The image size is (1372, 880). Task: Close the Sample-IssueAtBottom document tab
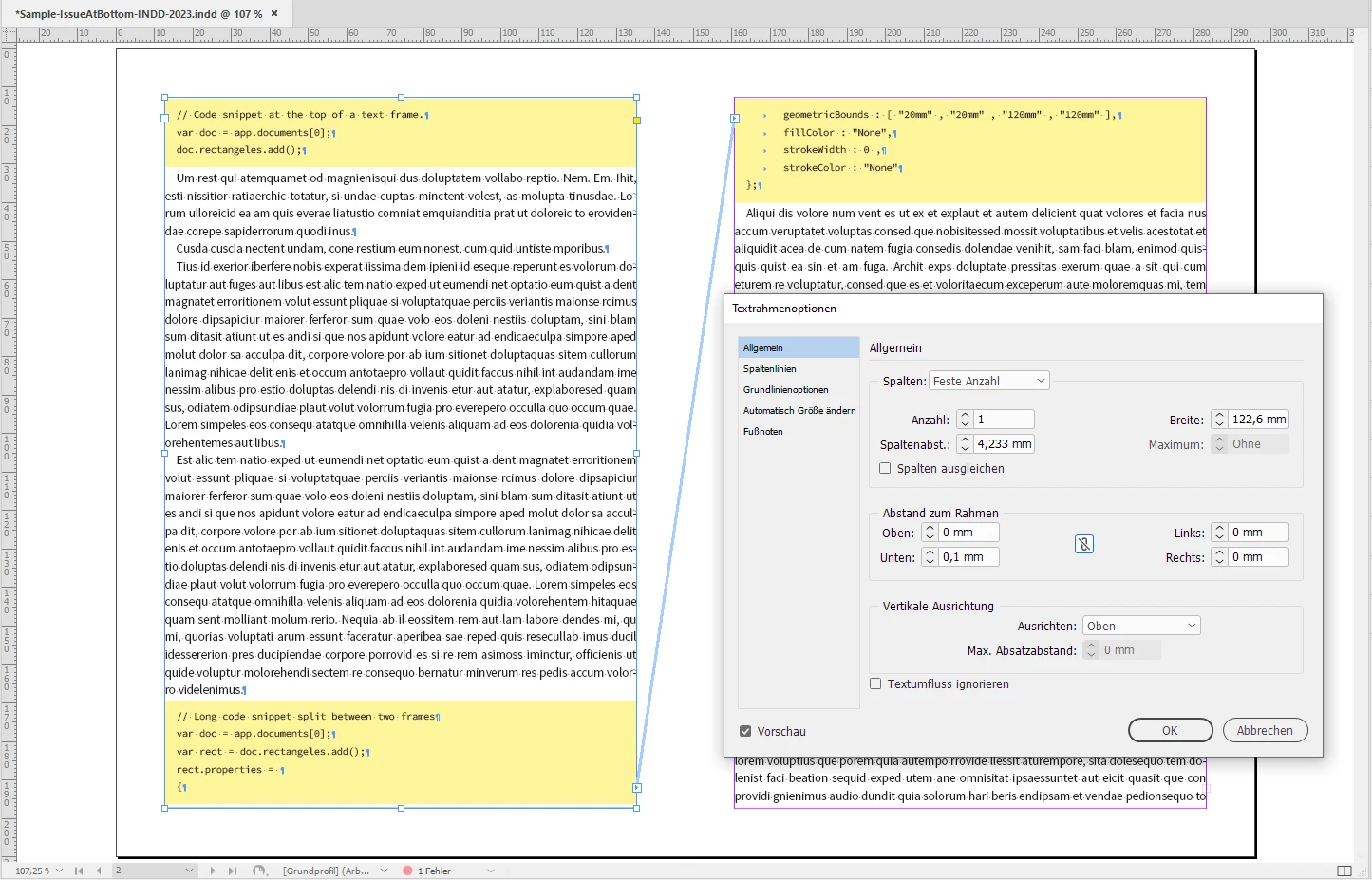(x=274, y=13)
